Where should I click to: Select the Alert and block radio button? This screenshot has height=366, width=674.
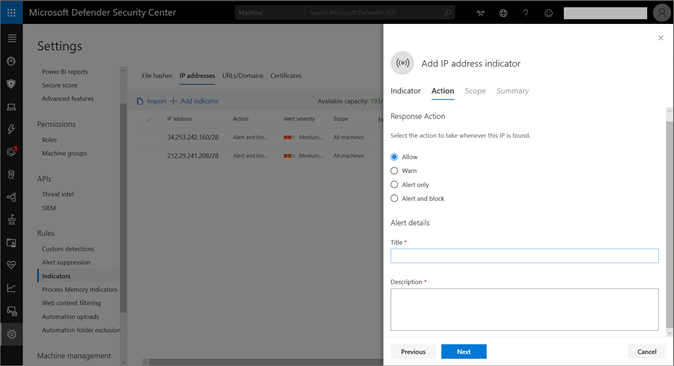(x=394, y=198)
